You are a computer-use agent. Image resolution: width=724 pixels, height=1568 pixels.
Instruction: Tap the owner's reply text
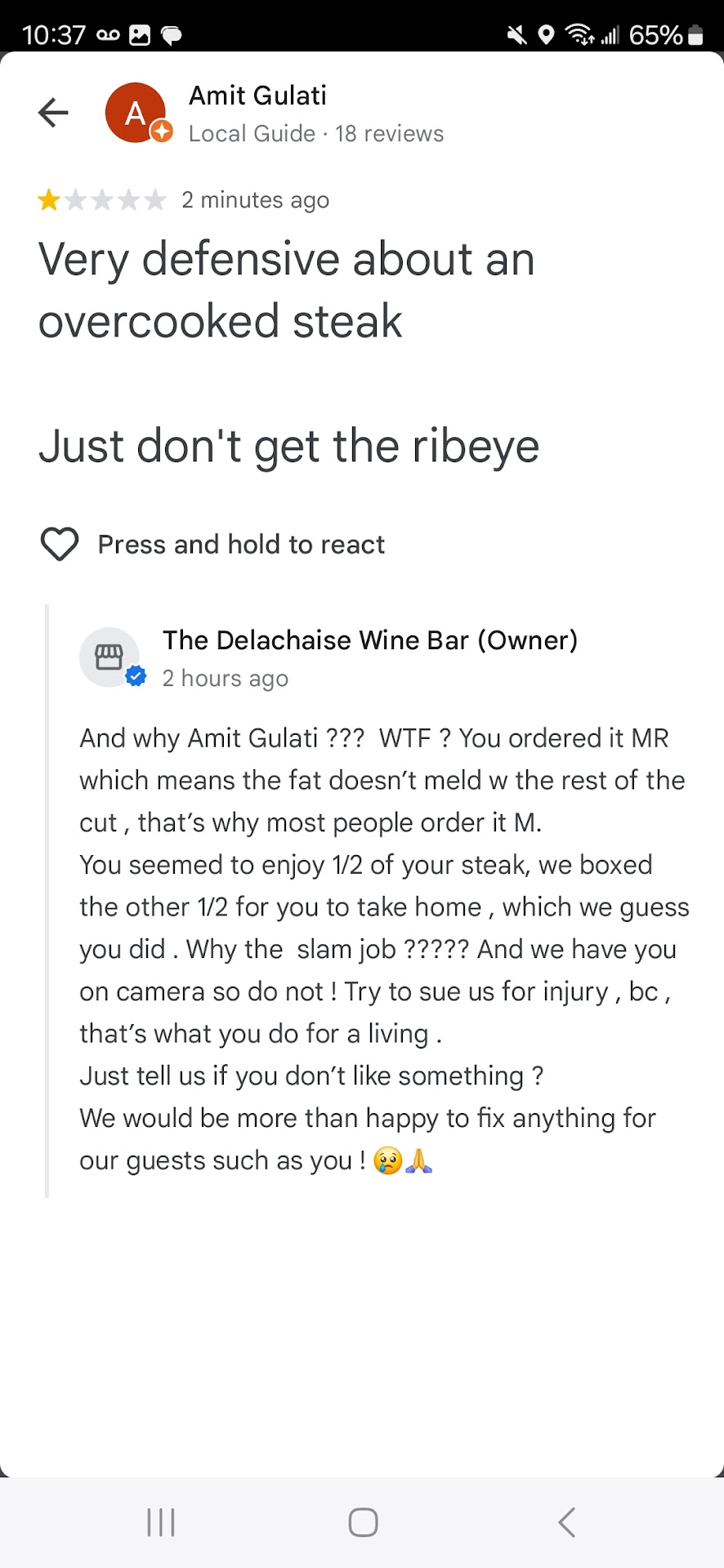point(382,949)
